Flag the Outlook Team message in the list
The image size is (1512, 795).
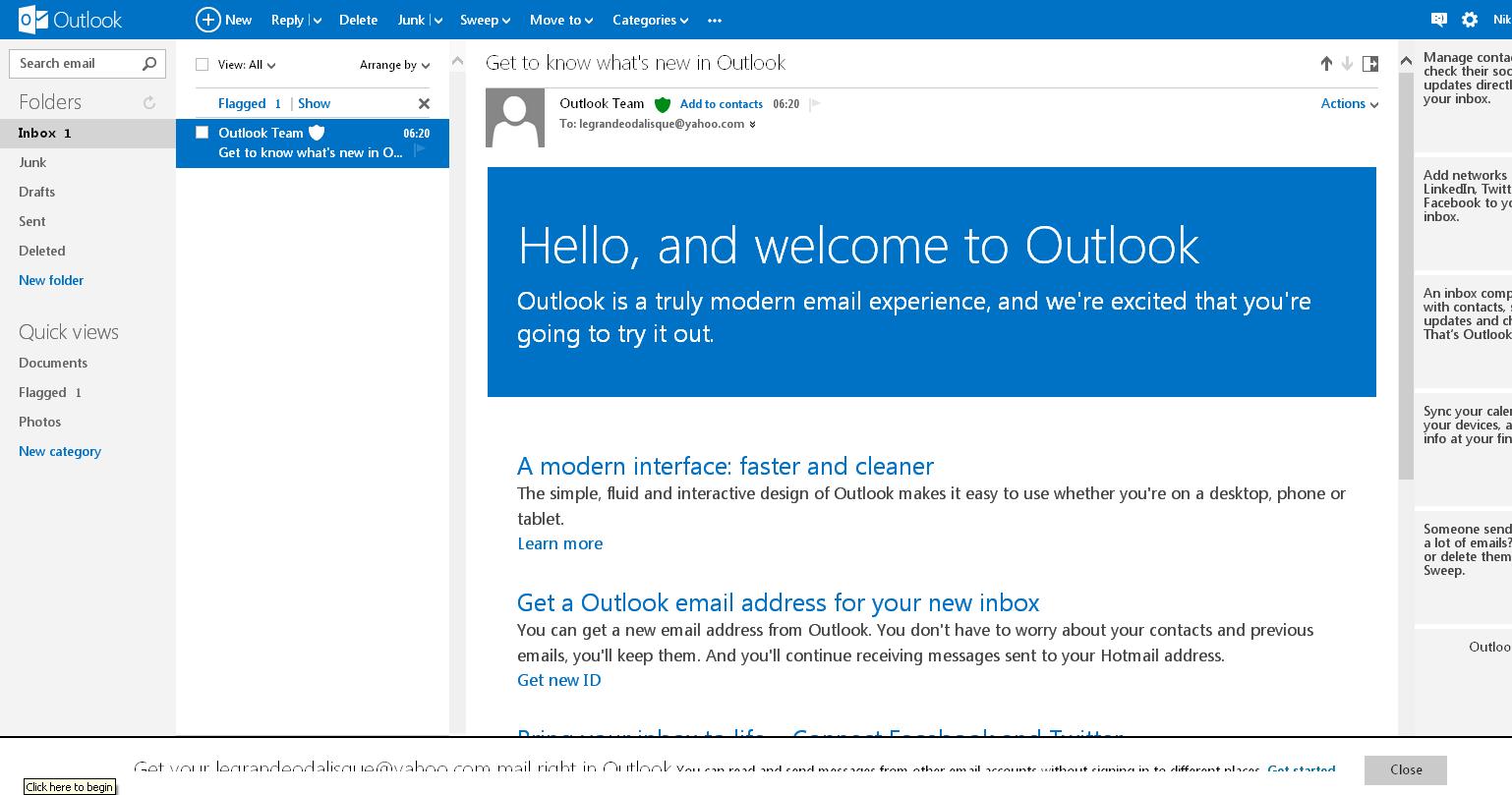(420, 151)
